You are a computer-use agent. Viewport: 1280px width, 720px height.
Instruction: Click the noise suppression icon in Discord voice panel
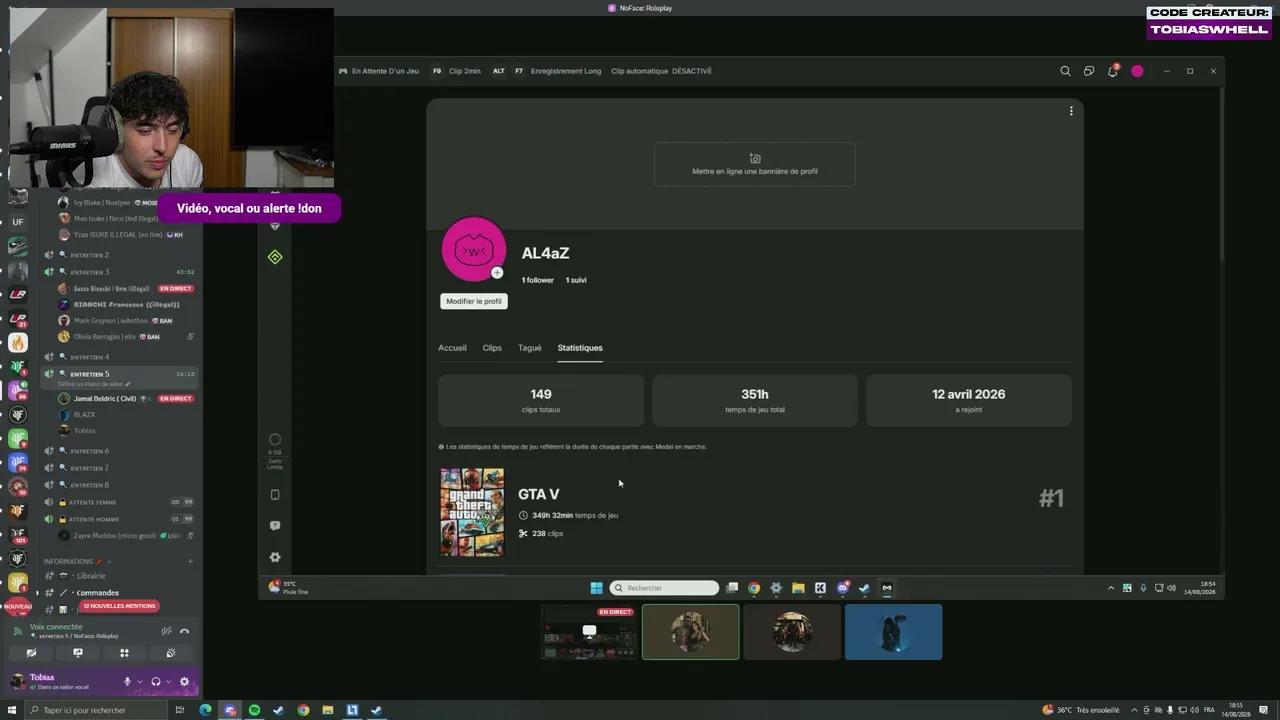click(x=166, y=631)
